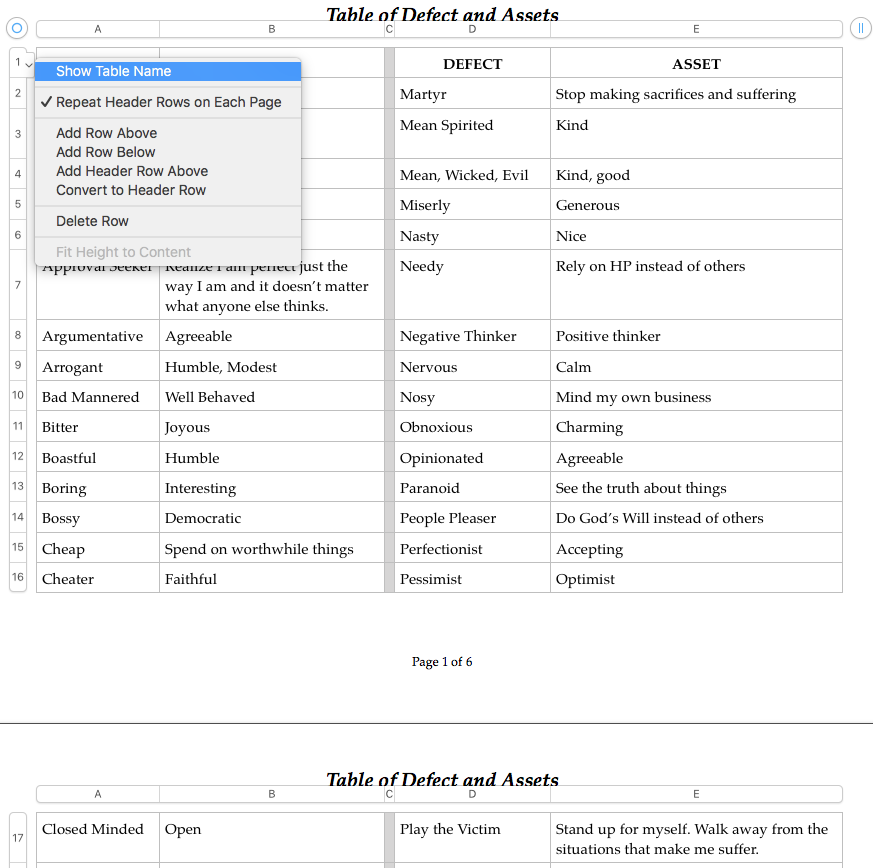Click the Bad Mannered cell
The image size is (873, 868).
point(98,396)
